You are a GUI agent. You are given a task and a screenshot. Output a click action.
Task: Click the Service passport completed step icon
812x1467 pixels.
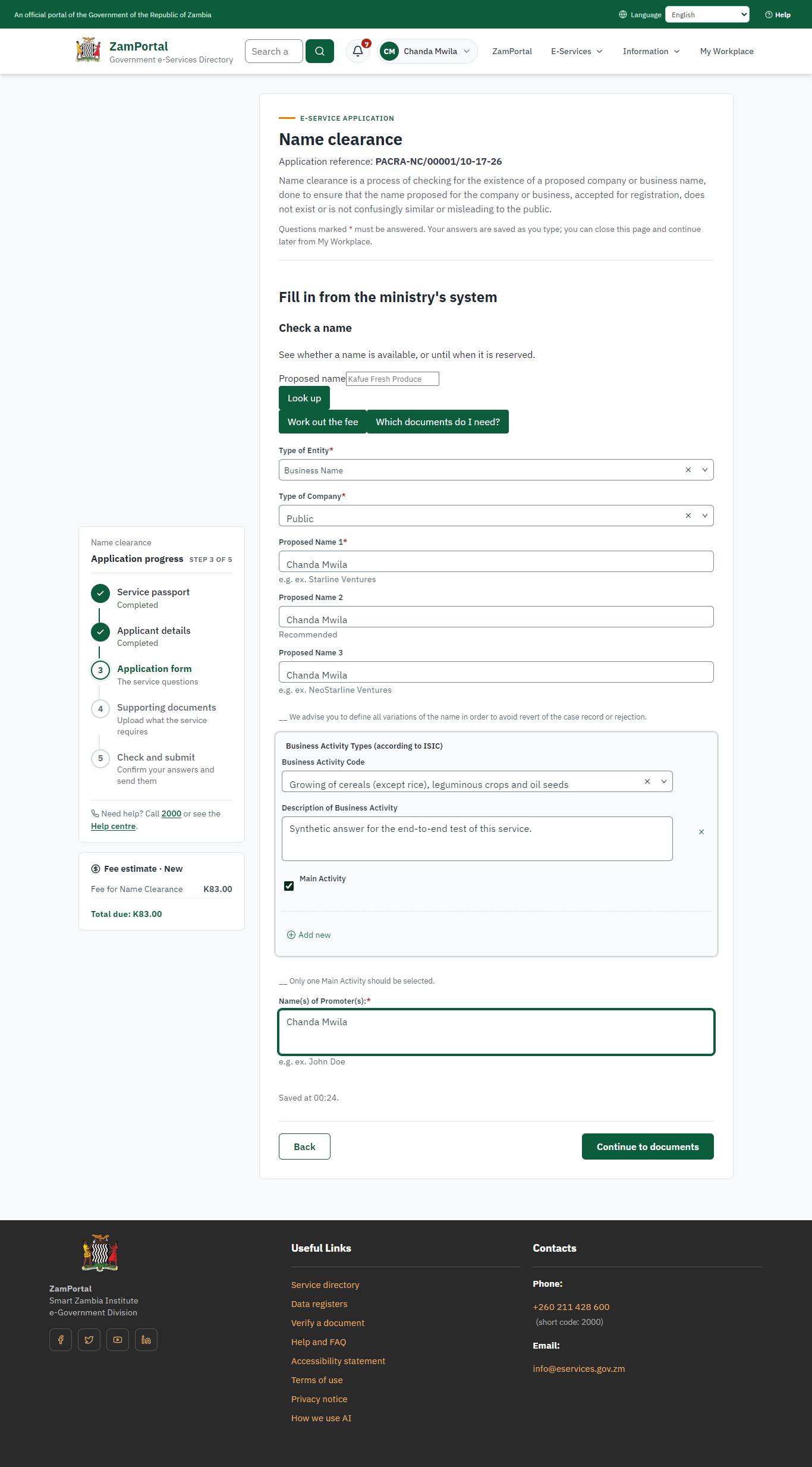(100, 593)
